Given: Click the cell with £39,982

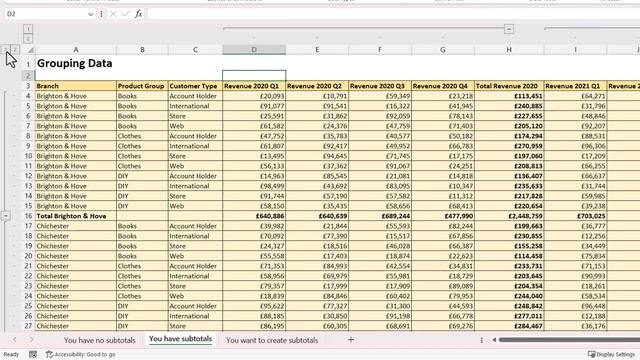Looking at the screenshot, I should coord(254,226).
